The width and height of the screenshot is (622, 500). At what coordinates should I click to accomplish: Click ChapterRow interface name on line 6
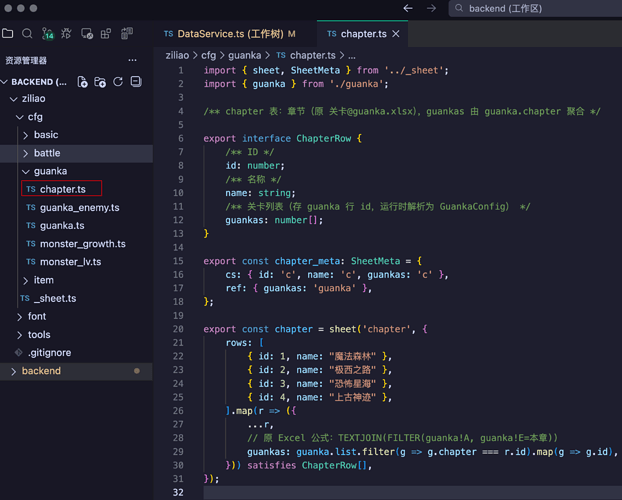(x=324, y=138)
